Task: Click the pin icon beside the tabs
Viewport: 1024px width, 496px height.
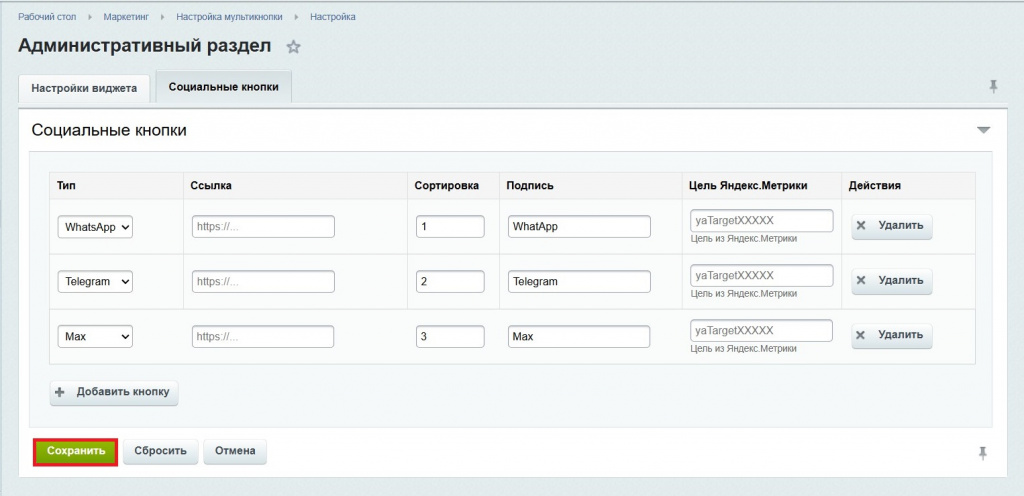Action: point(993,87)
